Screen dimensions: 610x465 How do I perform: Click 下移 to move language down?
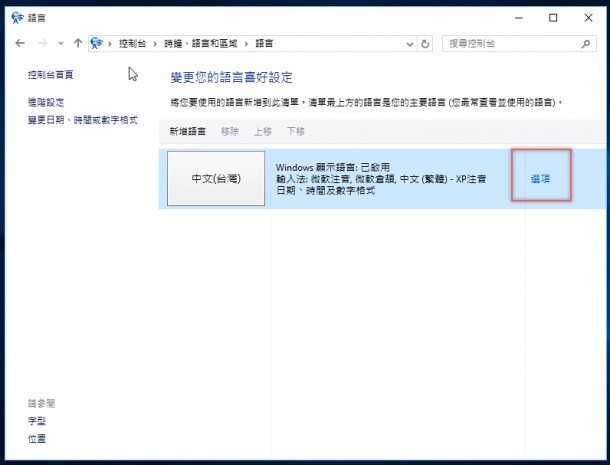296,132
